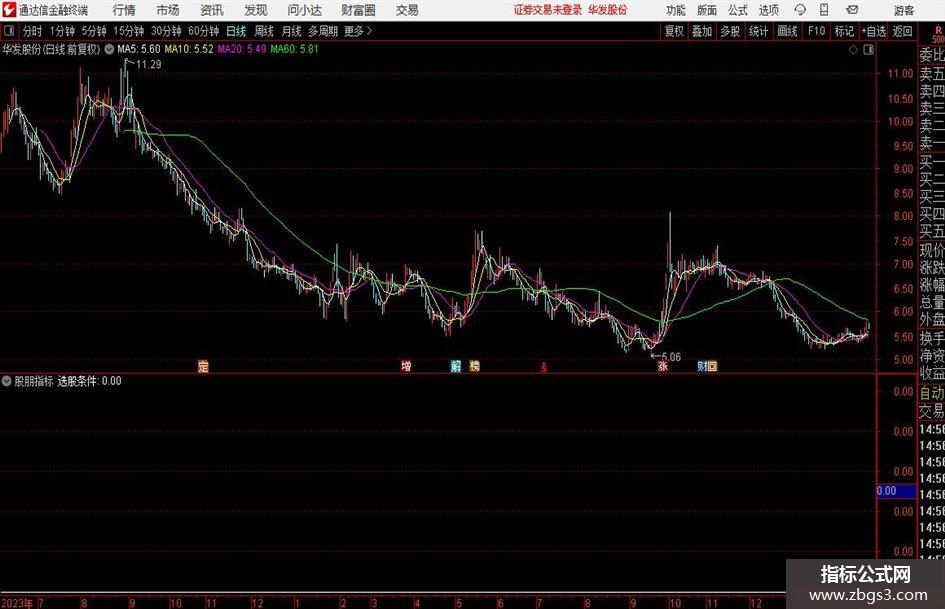Switch to 1分钟 period tab
This screenshot has width=945, height=609.
(62, 31)
